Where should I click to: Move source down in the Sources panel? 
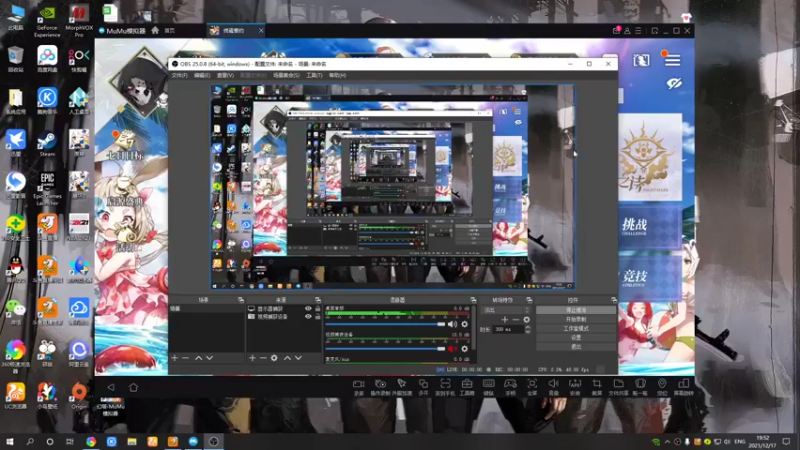pos(298,358)
